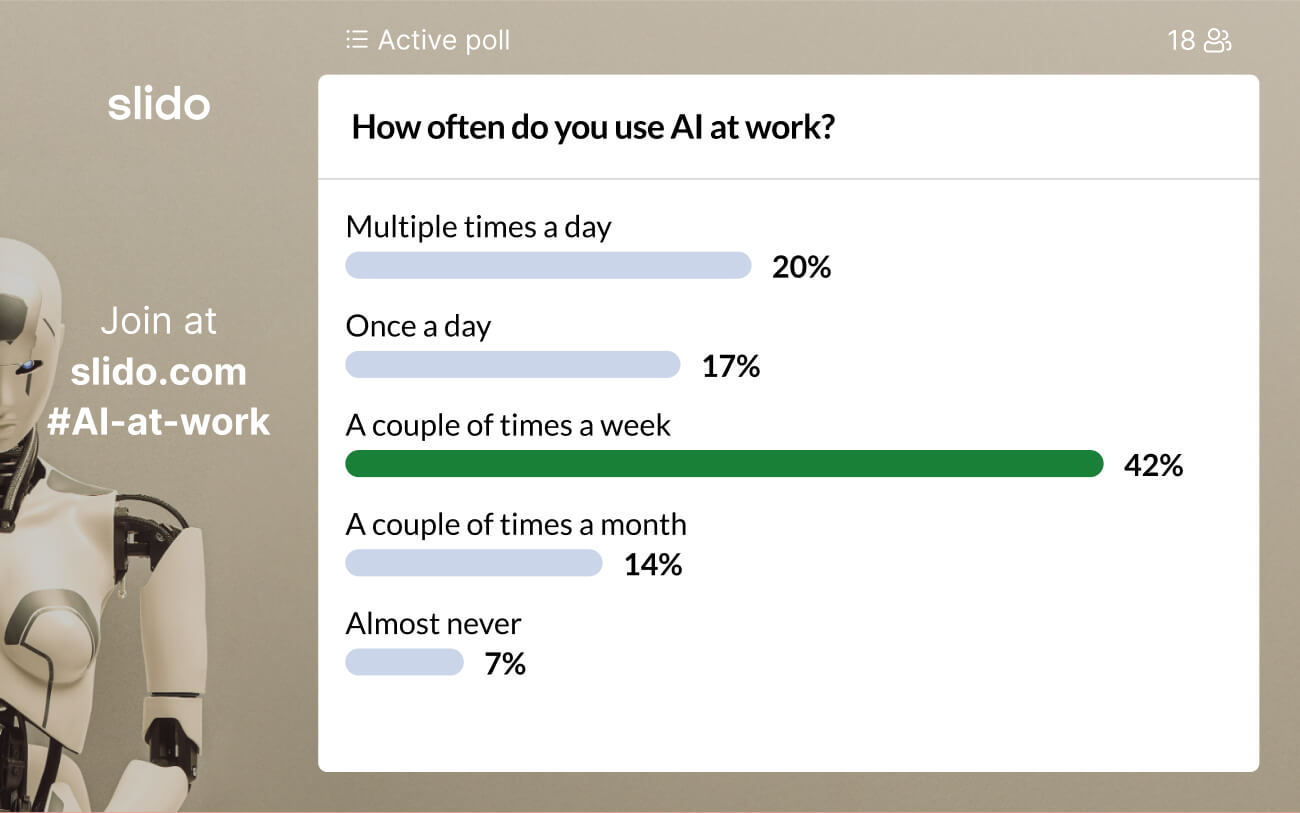The width and height of the screenshot is (1300, 813).
Task: Click the 17% result bar
Action: [x=512, y=365]
